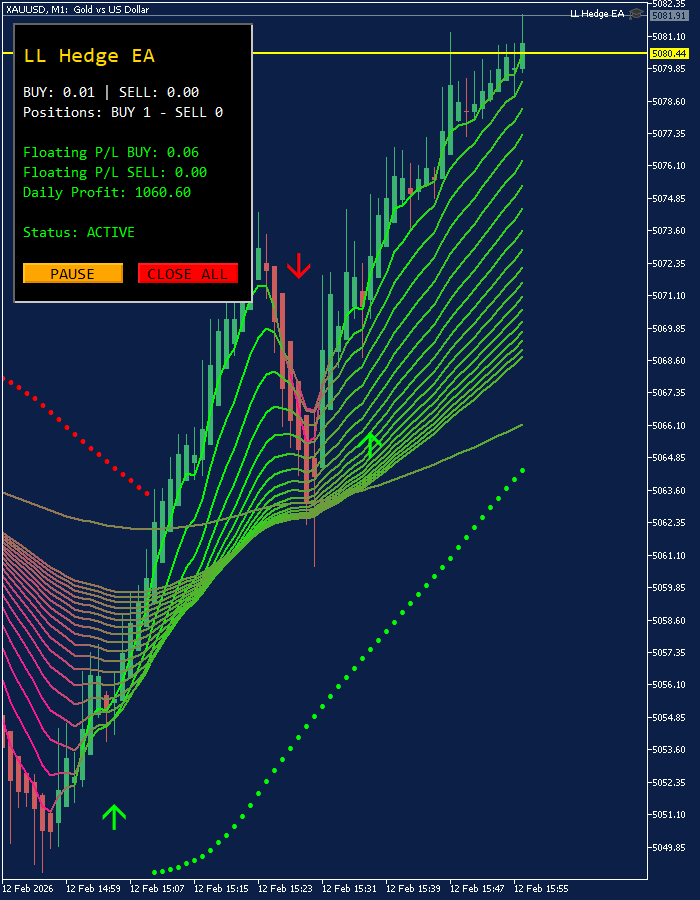Click the 5069.85 price scale value
Viewport: 700px width, 900px height.
(x=670, y=328)
